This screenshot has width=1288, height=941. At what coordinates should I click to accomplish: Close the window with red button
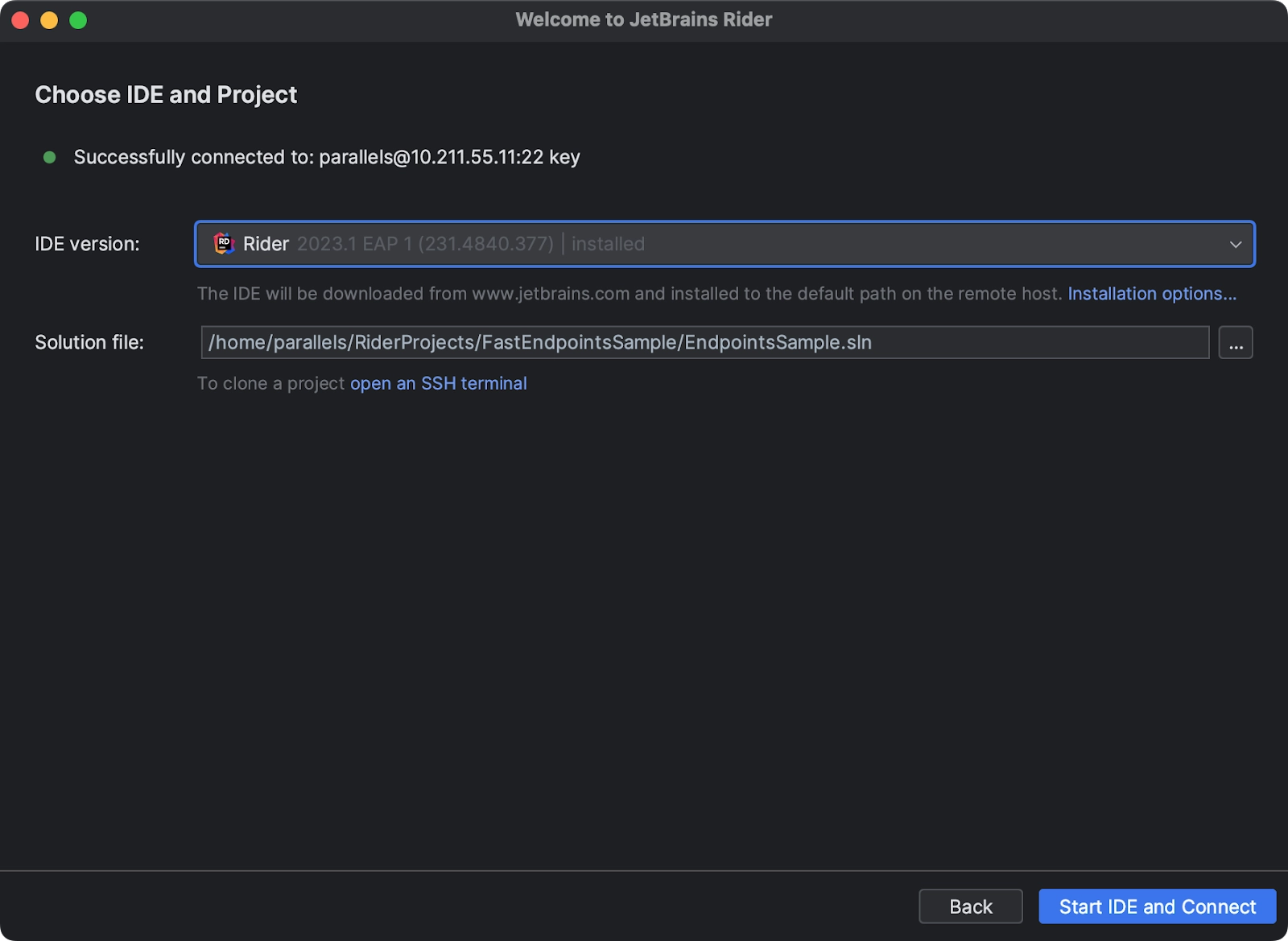pyautogui.click(x=21, y=20)
